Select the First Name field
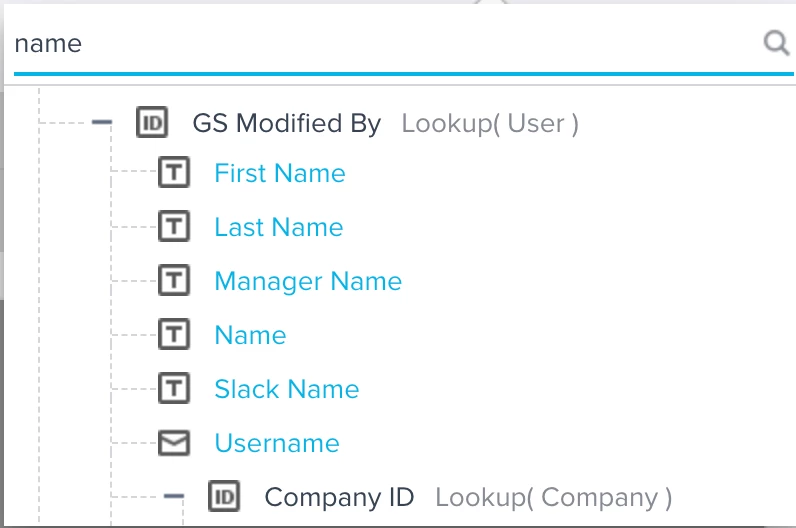 (280, 173)
